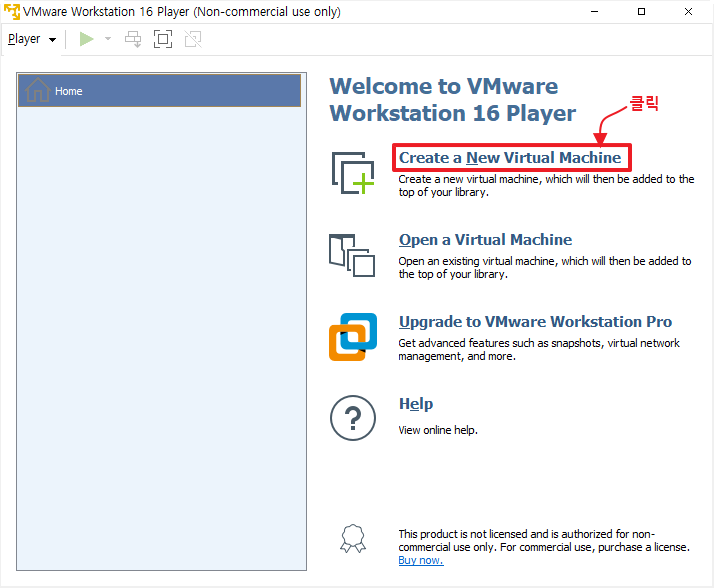Select Home in the library panel
Image resolution: width=714 pixels, height=588 pixels.
(x=159, y=91)
